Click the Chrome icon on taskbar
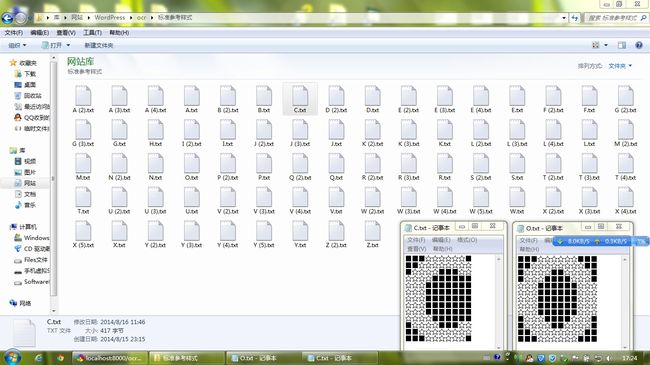Screen dimensions: 650x365 (61, 358)
